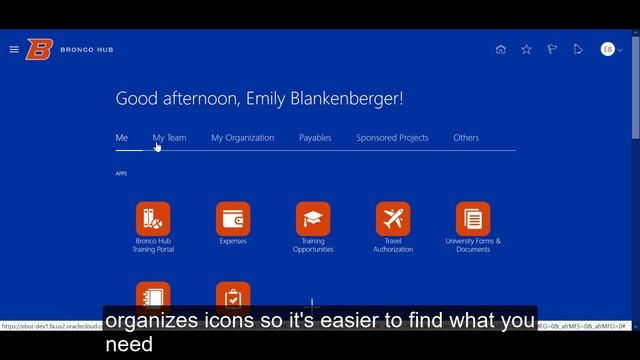Open University Forms & Documents icon
This screenshot has height=360, width=640.
coord(473,219)
